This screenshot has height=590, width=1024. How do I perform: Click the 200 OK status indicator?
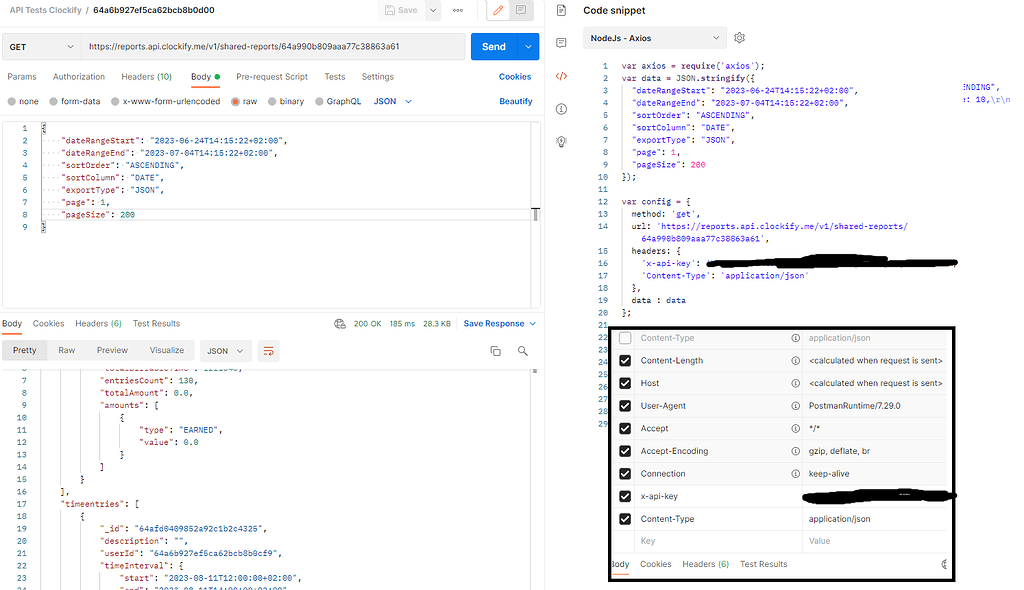tap(367, 323)
